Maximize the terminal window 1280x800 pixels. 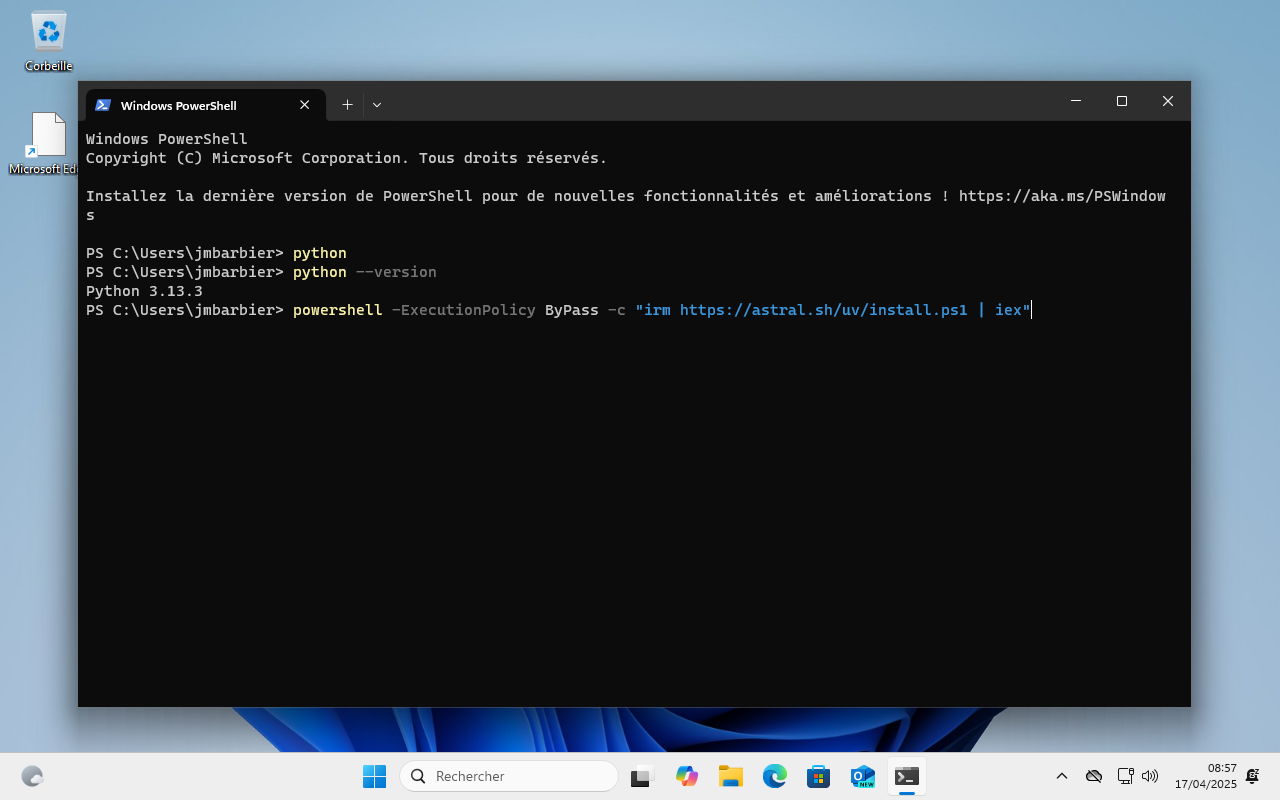[1122, 101]
